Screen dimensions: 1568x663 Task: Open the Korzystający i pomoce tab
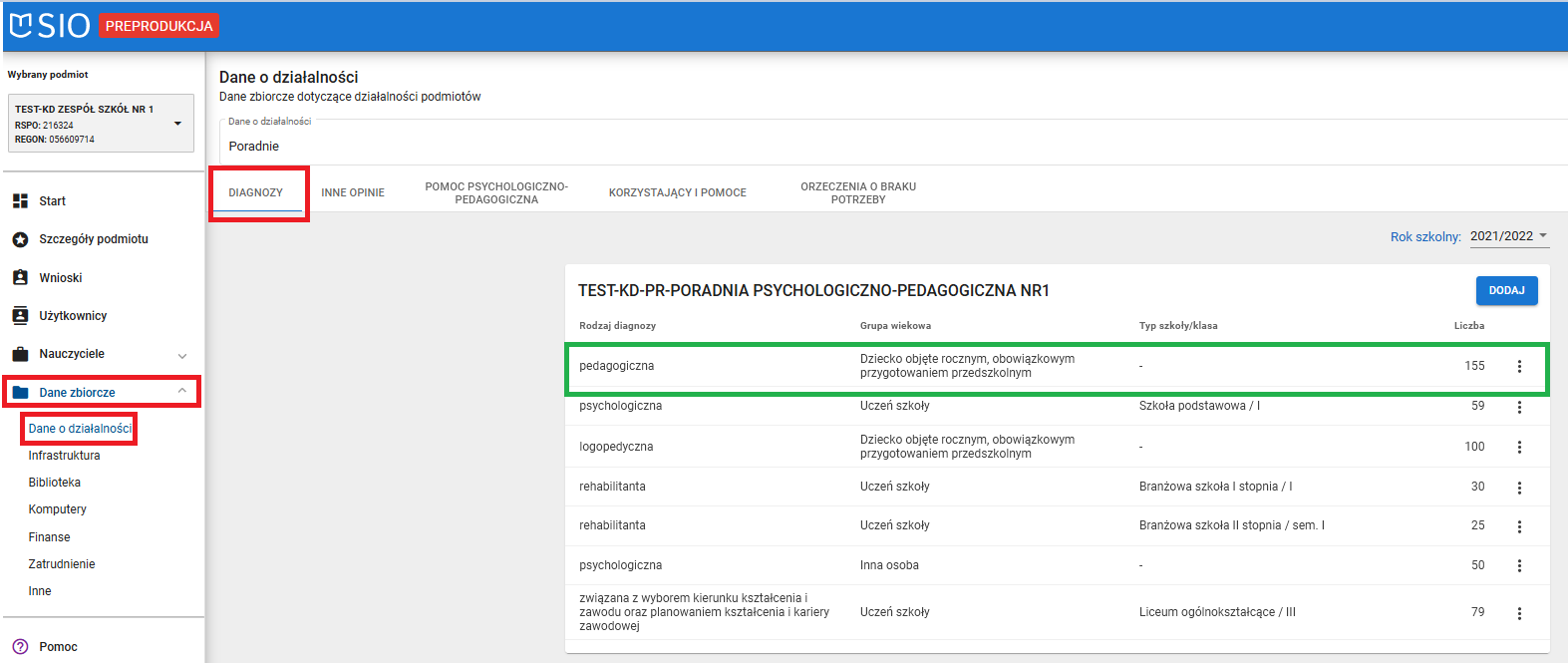[x=678, y=192]
